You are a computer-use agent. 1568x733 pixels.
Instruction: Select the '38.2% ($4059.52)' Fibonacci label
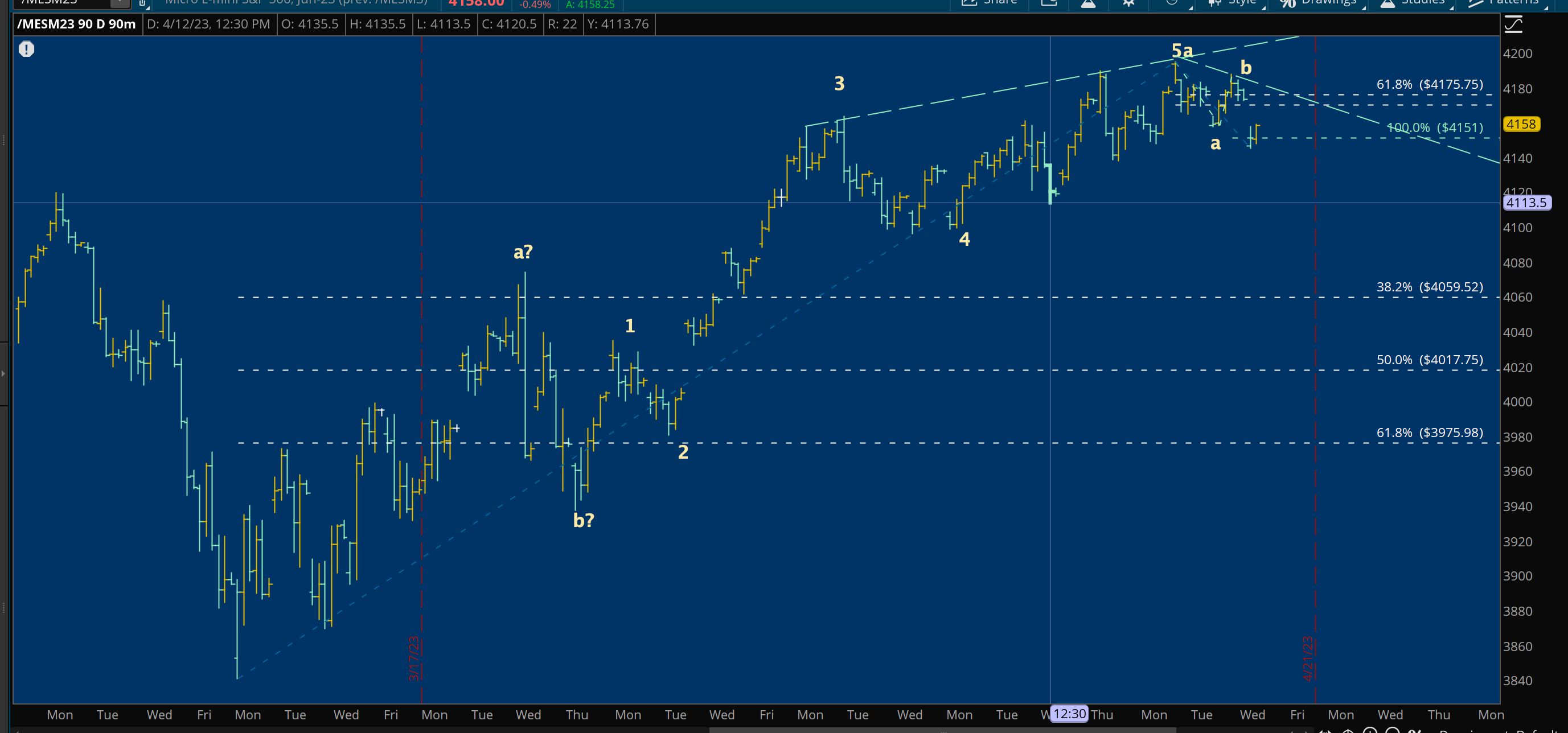[1429, 286]
